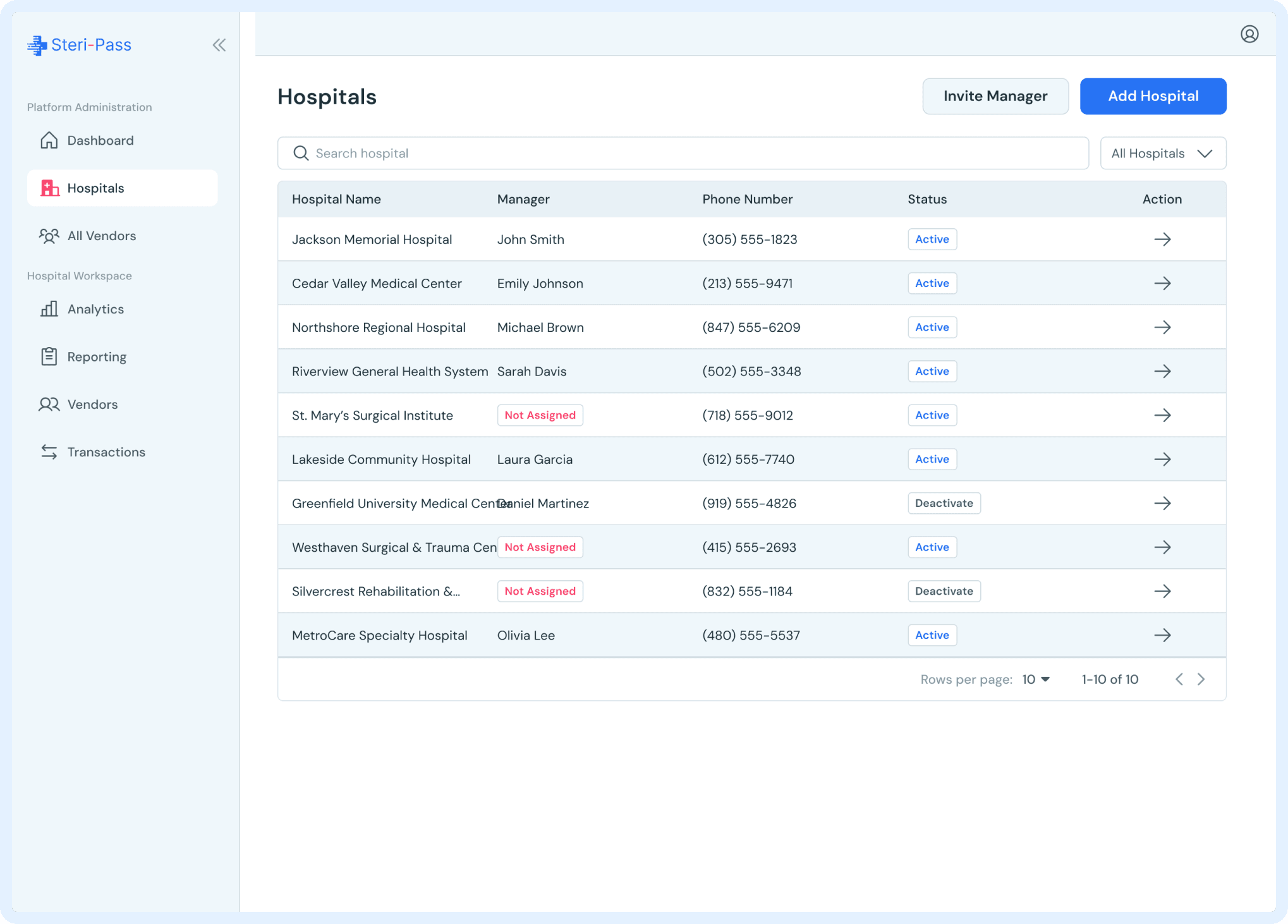Click Active status of Jackson Memorial Hospital

click(932, 240)
